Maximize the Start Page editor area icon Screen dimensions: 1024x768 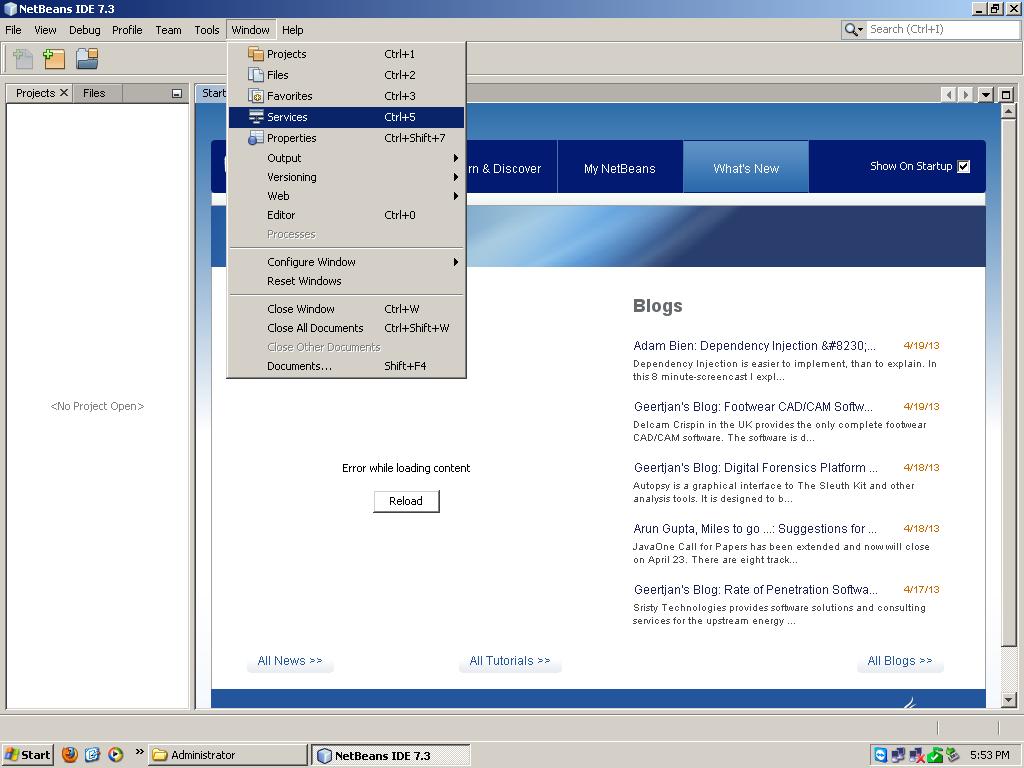[x=1005, y=94]
